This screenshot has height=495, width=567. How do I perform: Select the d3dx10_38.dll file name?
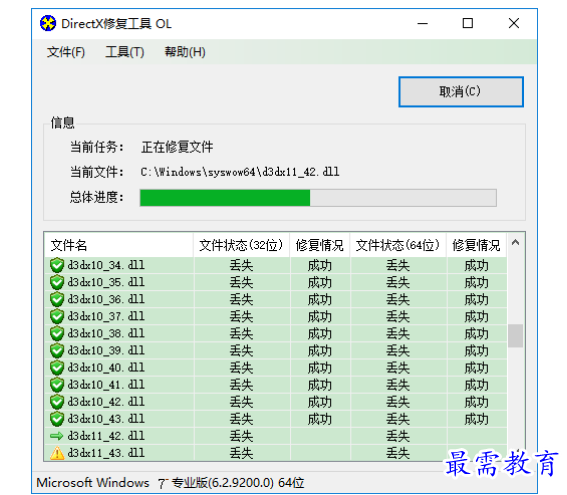click(106, 333)
